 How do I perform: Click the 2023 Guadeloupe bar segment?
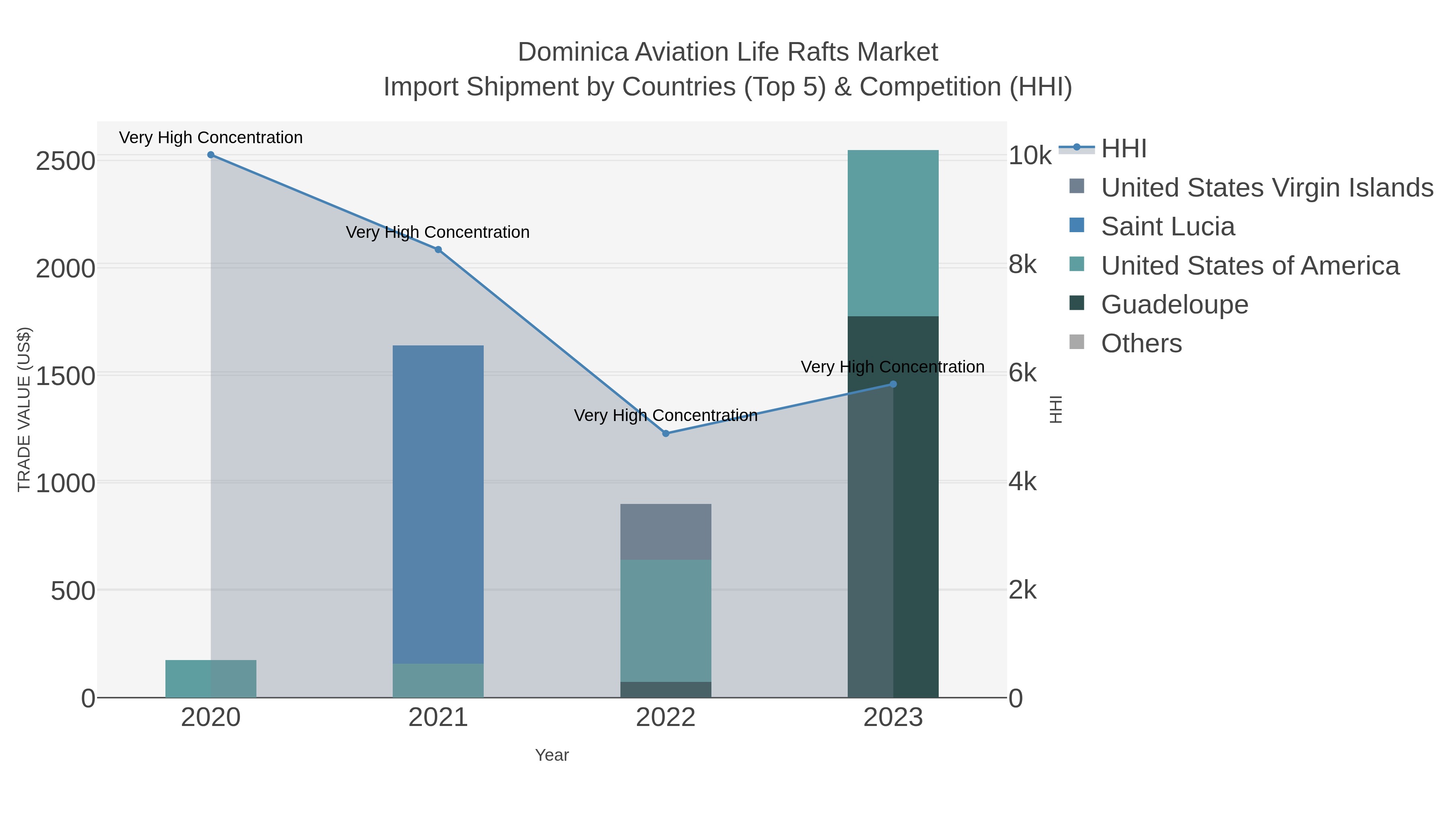coord(893,507)
